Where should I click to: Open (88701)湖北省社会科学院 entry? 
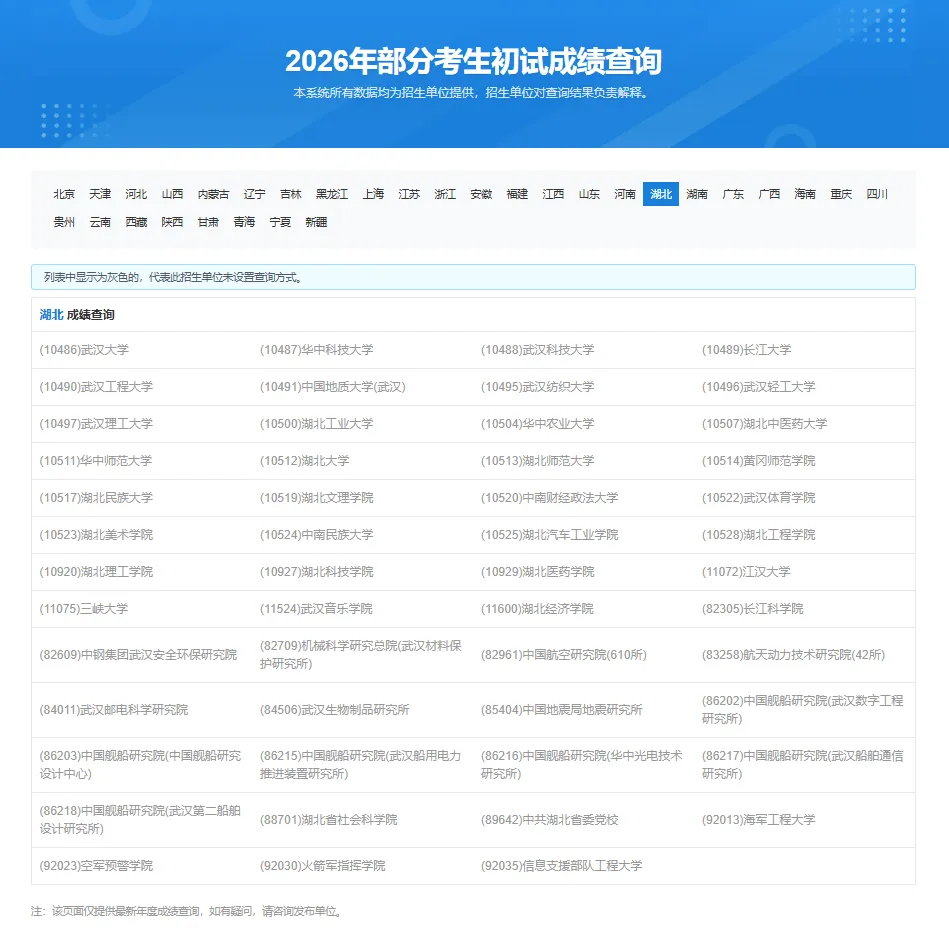329,820
